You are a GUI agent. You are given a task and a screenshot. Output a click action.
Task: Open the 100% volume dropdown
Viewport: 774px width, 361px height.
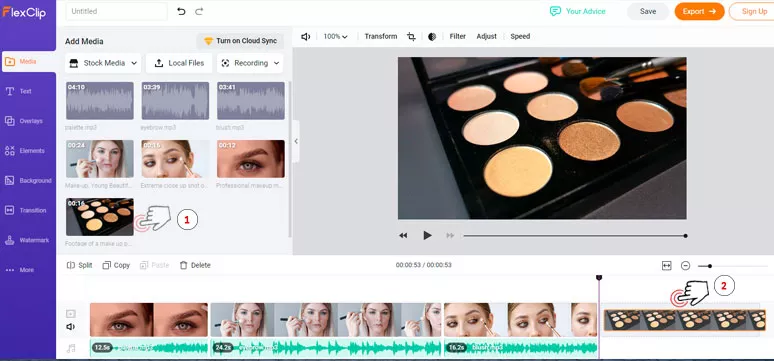click(x=336, y=37)
